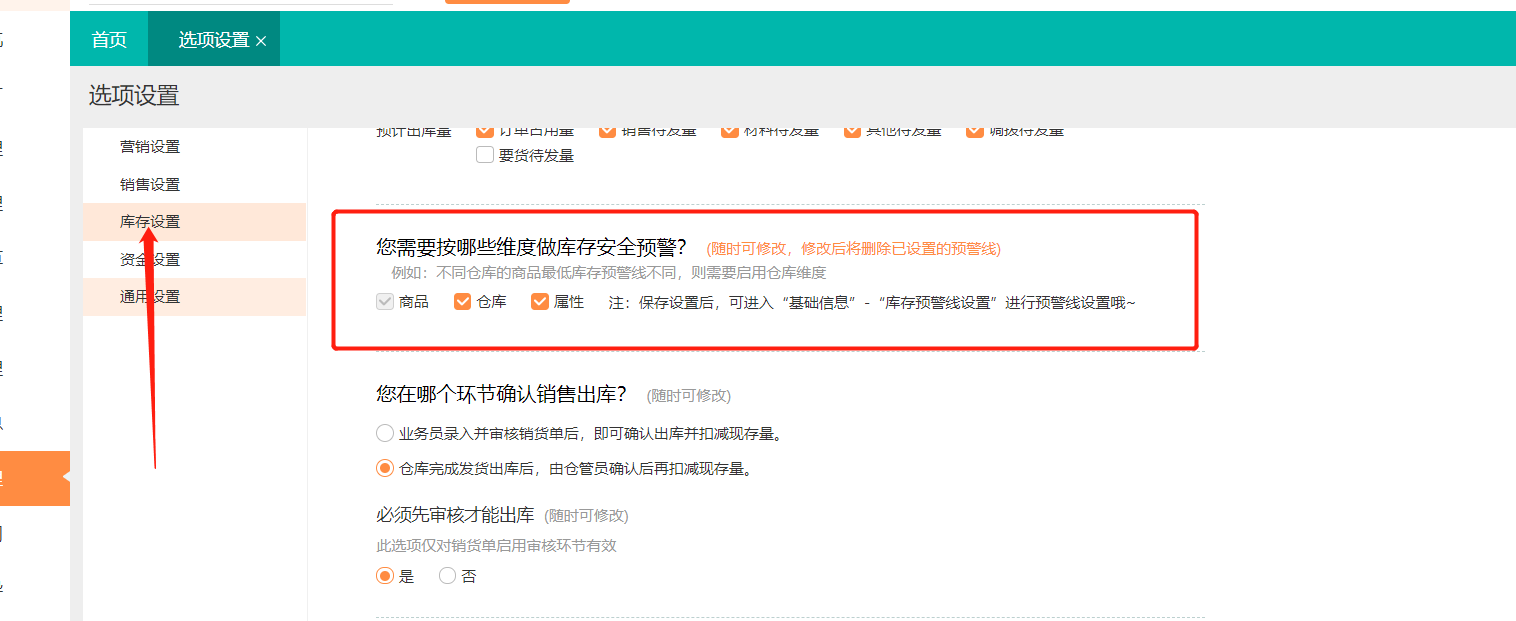Viewport: 1516px width, 621px height.
Task: Select 仓库完成发货出库后 radio option
Action: pyautogui.click(x=385, y=468)
